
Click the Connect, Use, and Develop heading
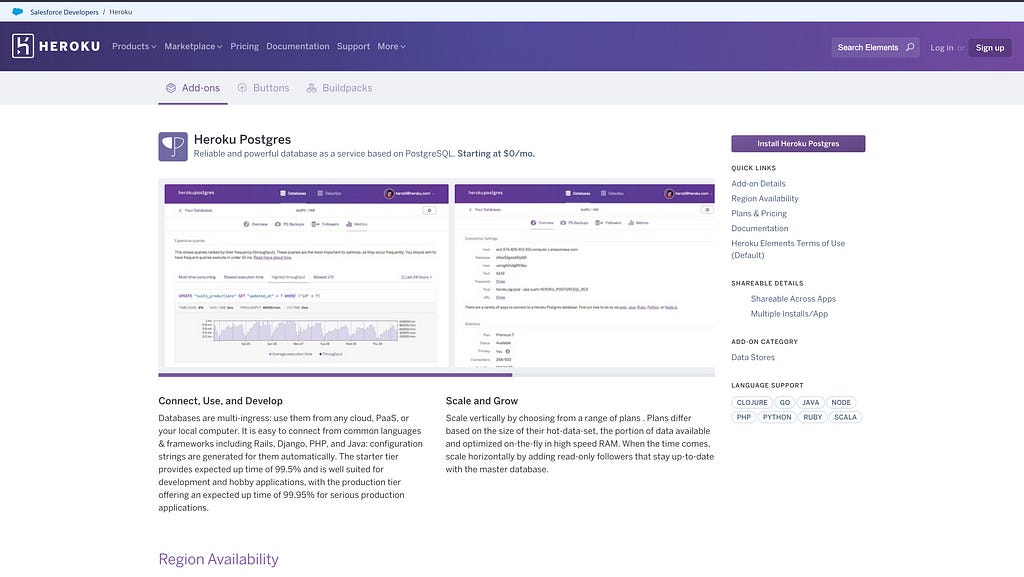tap(221, 401)
